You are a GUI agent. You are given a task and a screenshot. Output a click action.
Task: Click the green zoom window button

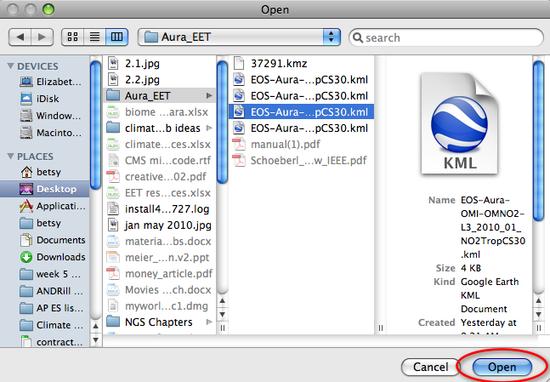[48, 9]
